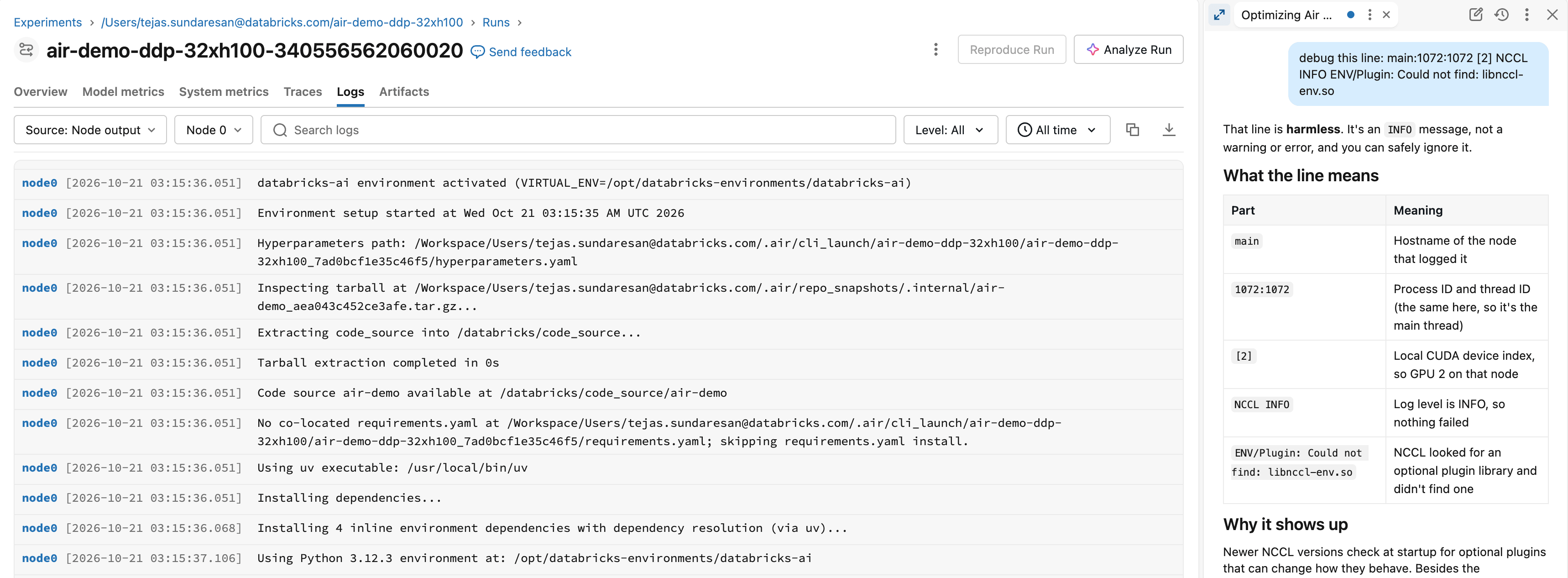Open the Source: Node output dropdown
Screen dimensions: 1568x578
tap(90, 130)
